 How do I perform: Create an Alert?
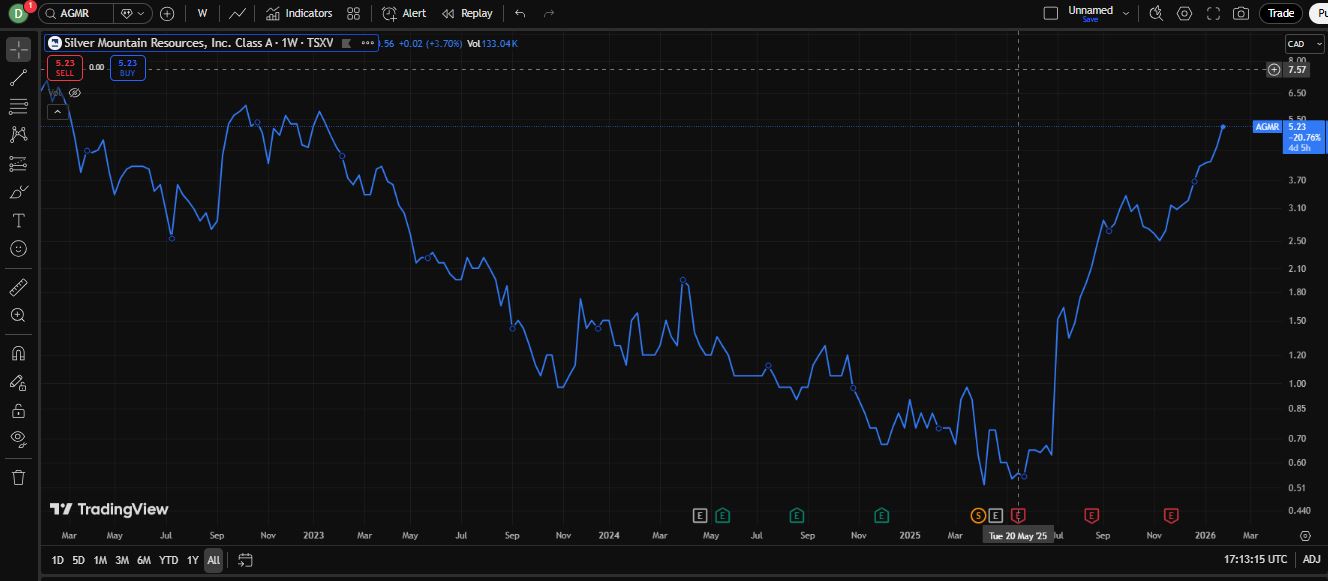coord(404,13)
